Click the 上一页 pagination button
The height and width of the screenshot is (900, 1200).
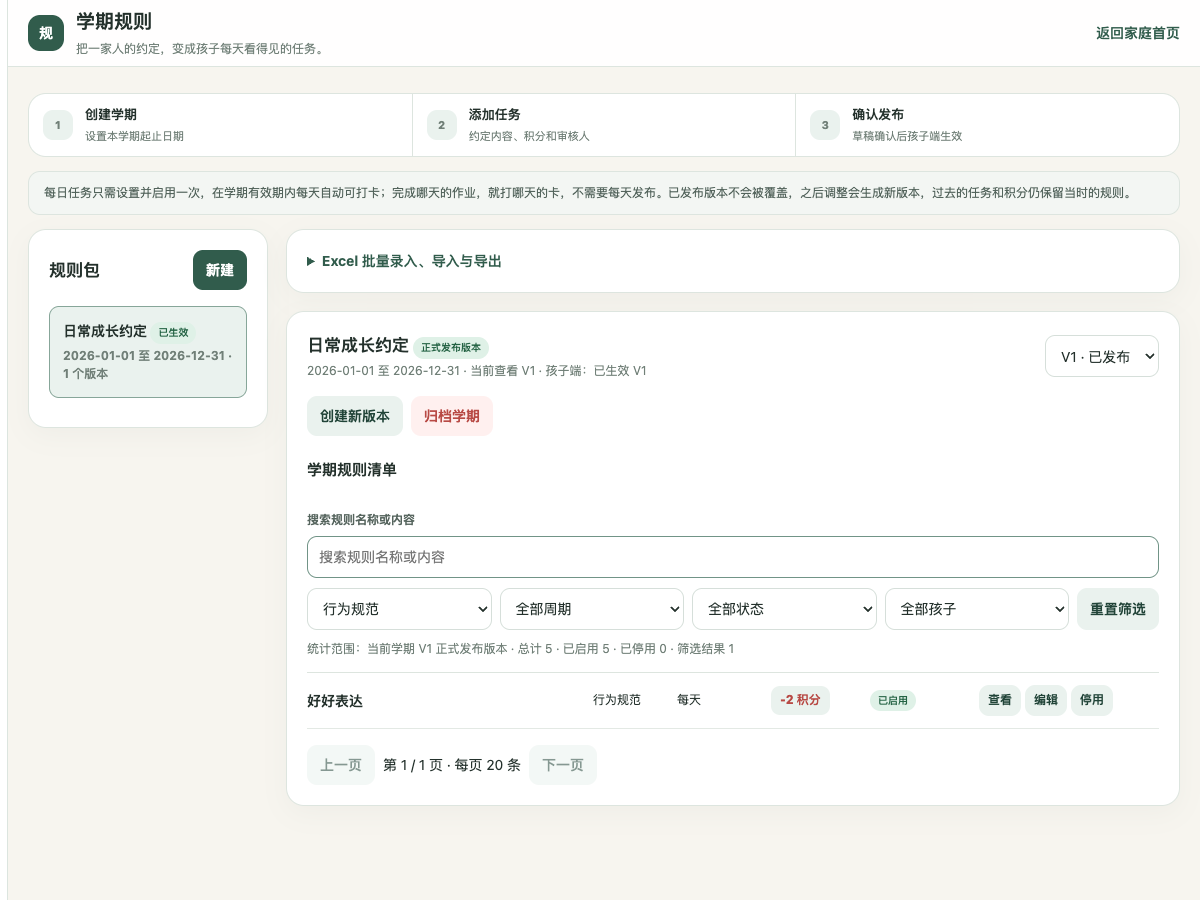(x=341, y=765)
